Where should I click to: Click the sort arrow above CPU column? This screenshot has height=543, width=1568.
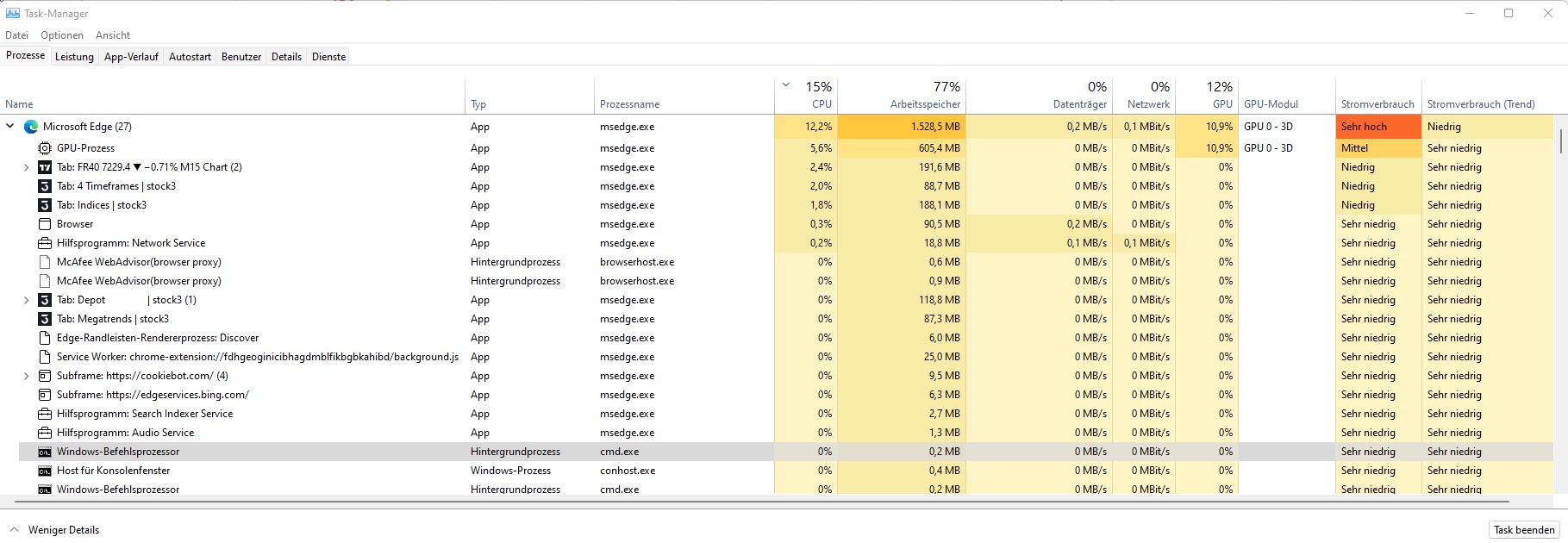(785, 85)
